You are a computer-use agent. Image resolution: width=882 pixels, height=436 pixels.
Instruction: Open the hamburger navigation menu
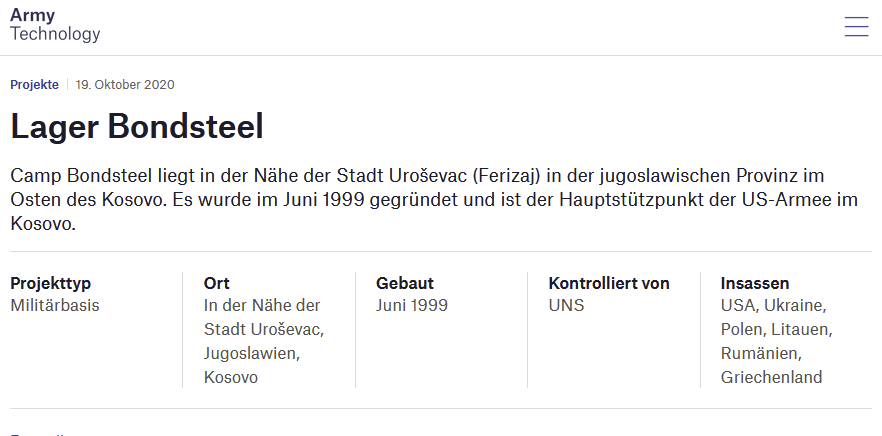coord(856,27)
